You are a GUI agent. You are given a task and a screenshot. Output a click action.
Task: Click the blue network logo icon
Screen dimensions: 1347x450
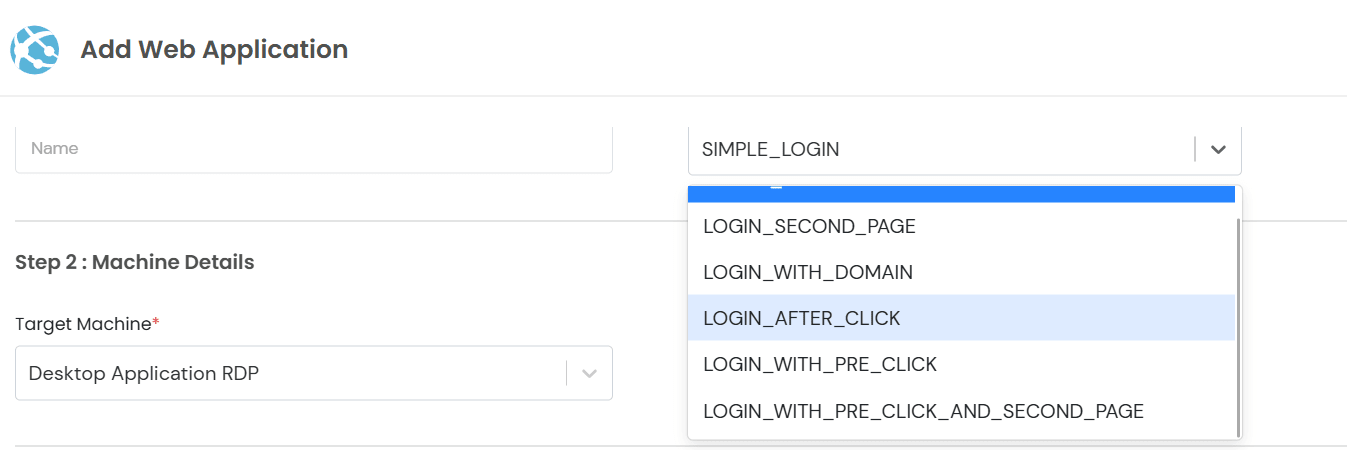click(x=36, y=49)
